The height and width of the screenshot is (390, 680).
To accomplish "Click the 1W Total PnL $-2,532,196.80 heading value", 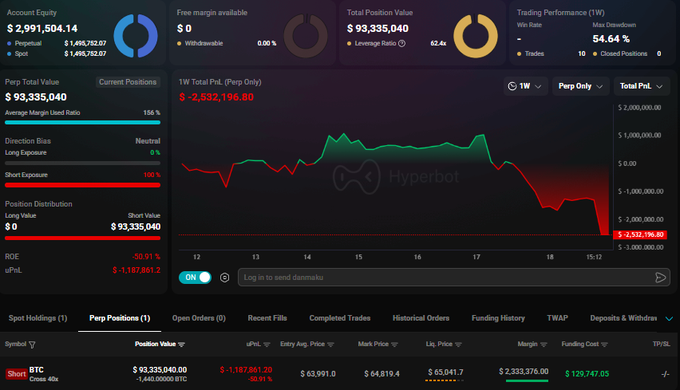I will [x=216, y=97].
